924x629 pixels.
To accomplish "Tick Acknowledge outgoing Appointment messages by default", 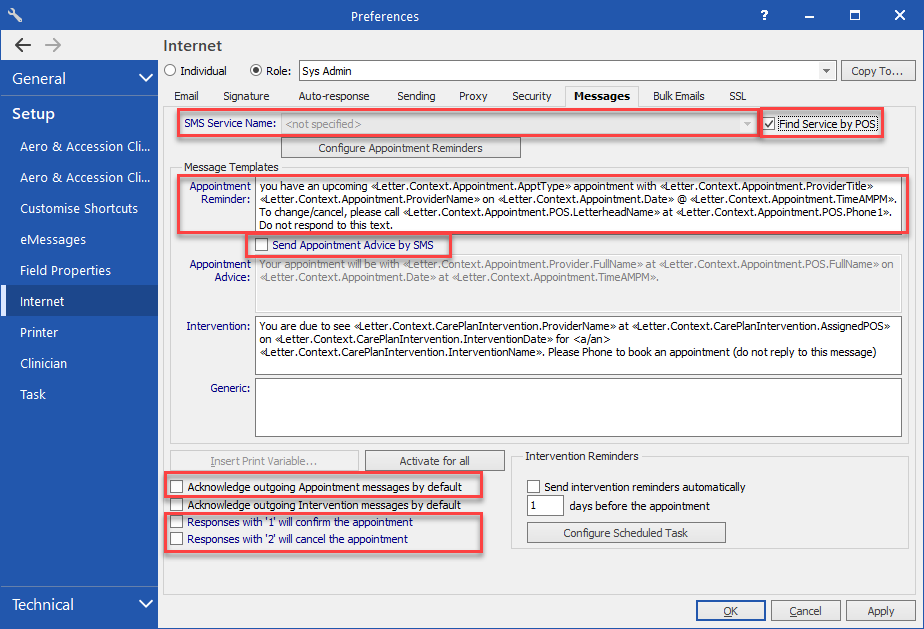I will (176, 487).
